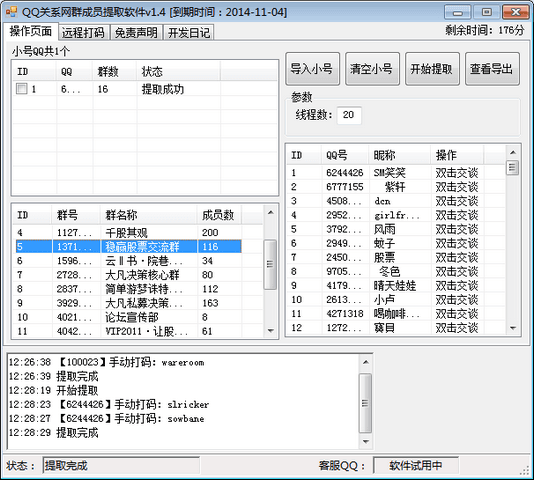Viewport: 534px width, 480px height.
Task: Click 双击交谈 for member 紫轩
Action: coord(457,187)
